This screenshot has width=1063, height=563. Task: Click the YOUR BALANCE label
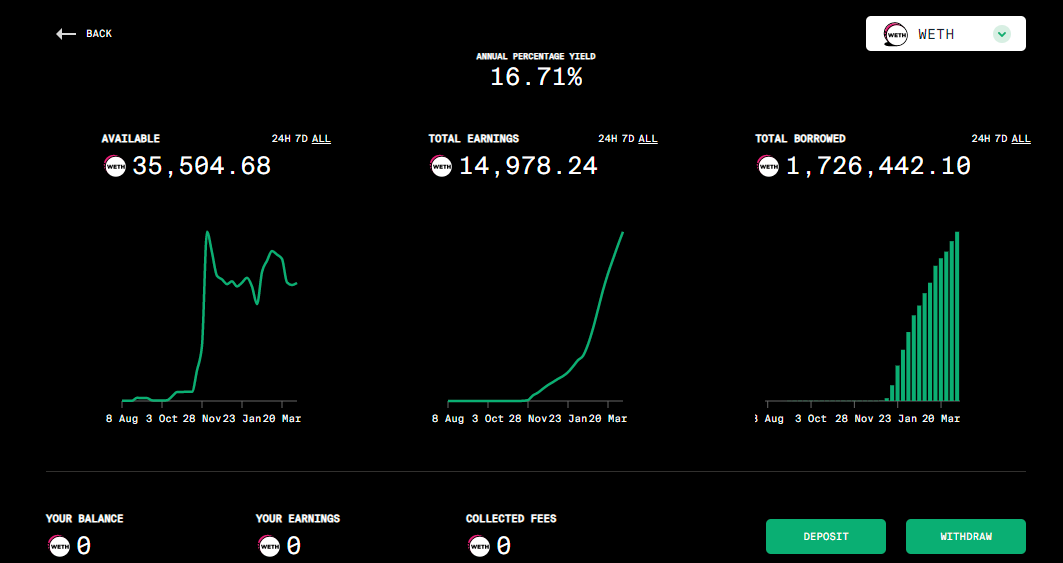click(85, 519)
